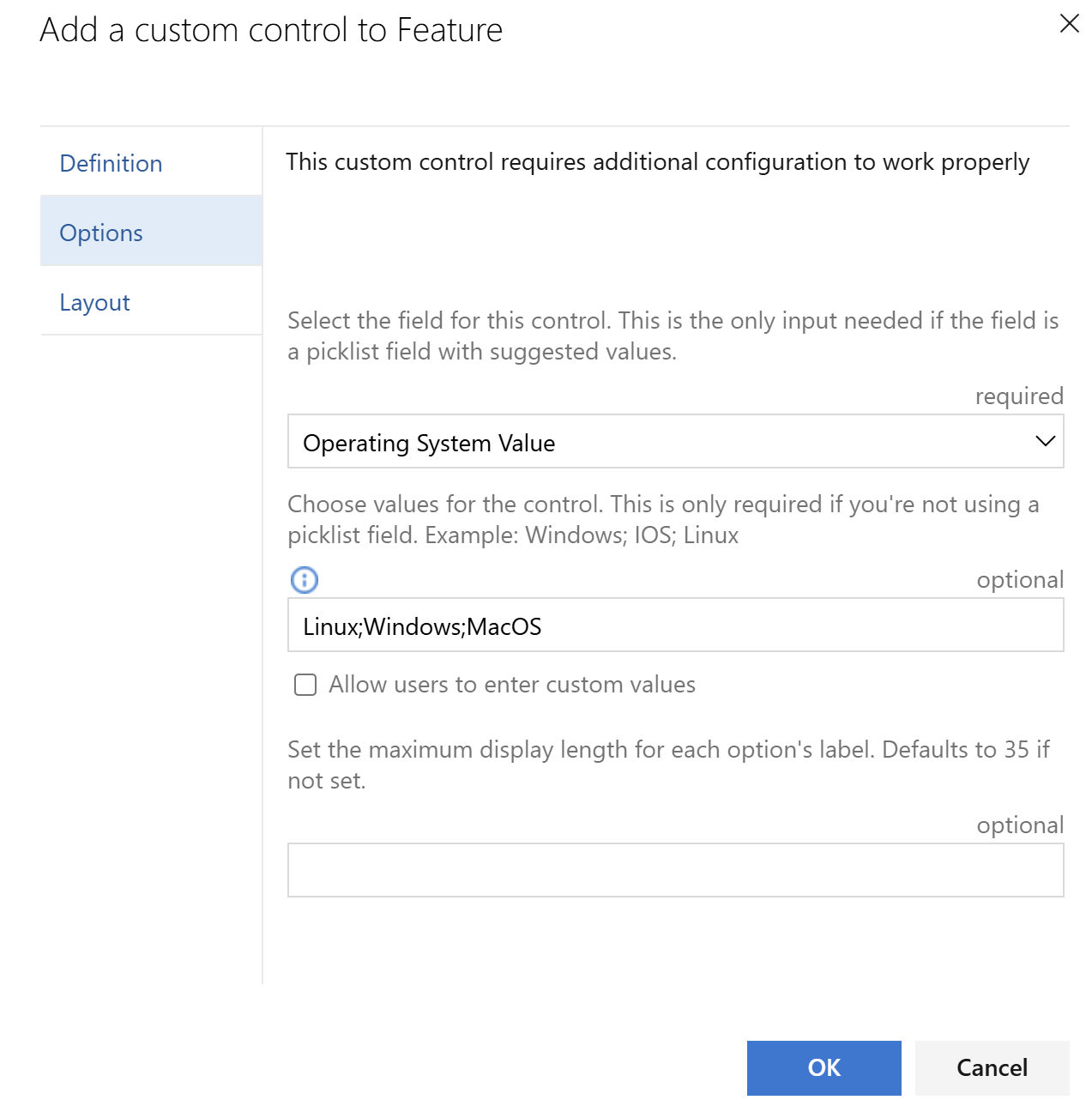
Task: Click the 'Operating System Value' text in the combo box
Action: click(429, 443)
